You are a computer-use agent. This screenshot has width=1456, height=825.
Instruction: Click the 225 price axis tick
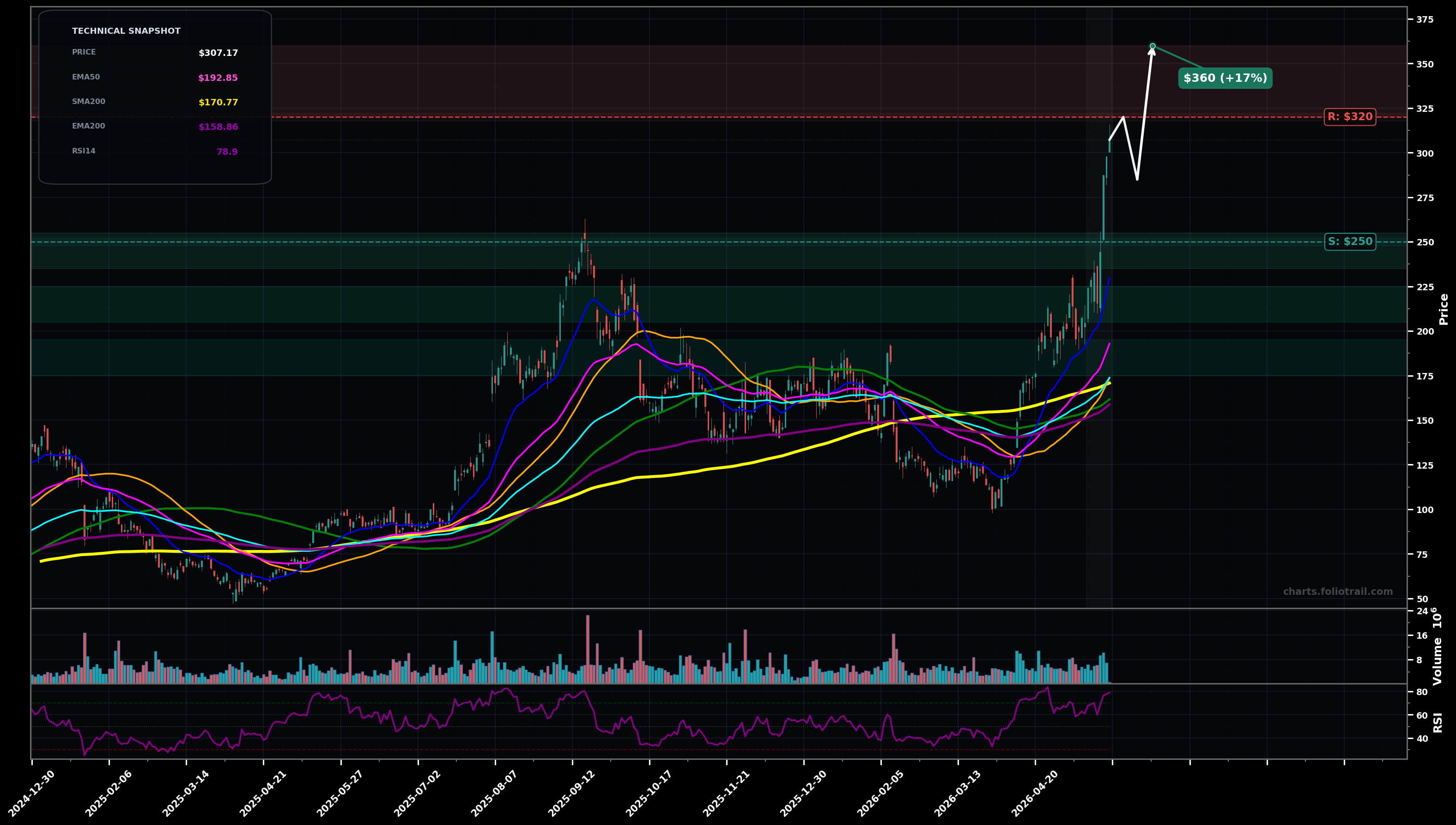1425,287
